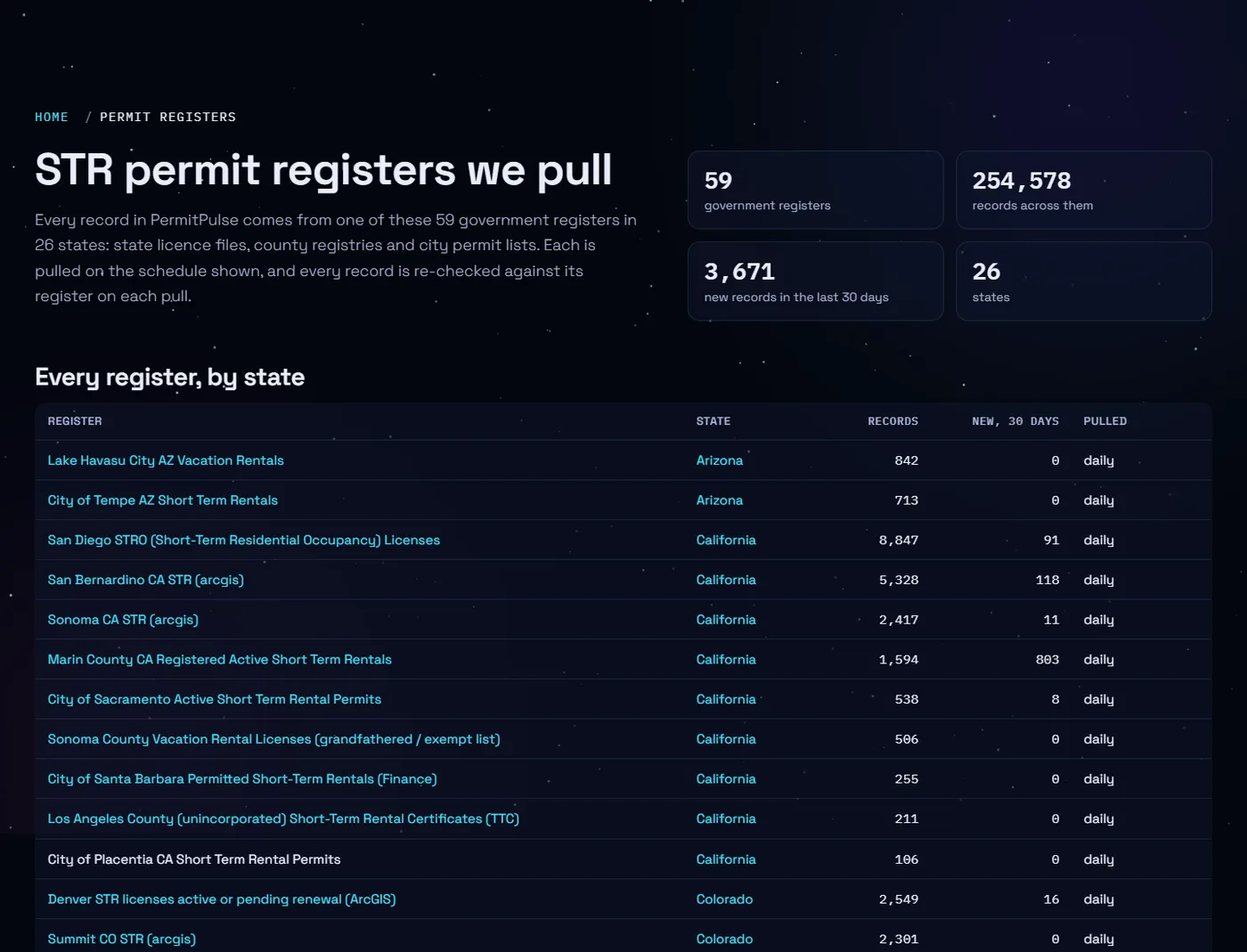Open City of Sacramento Active Short Term Rental Permits
This screenshot has width=1247, height=952.
[x=215, y=699]
